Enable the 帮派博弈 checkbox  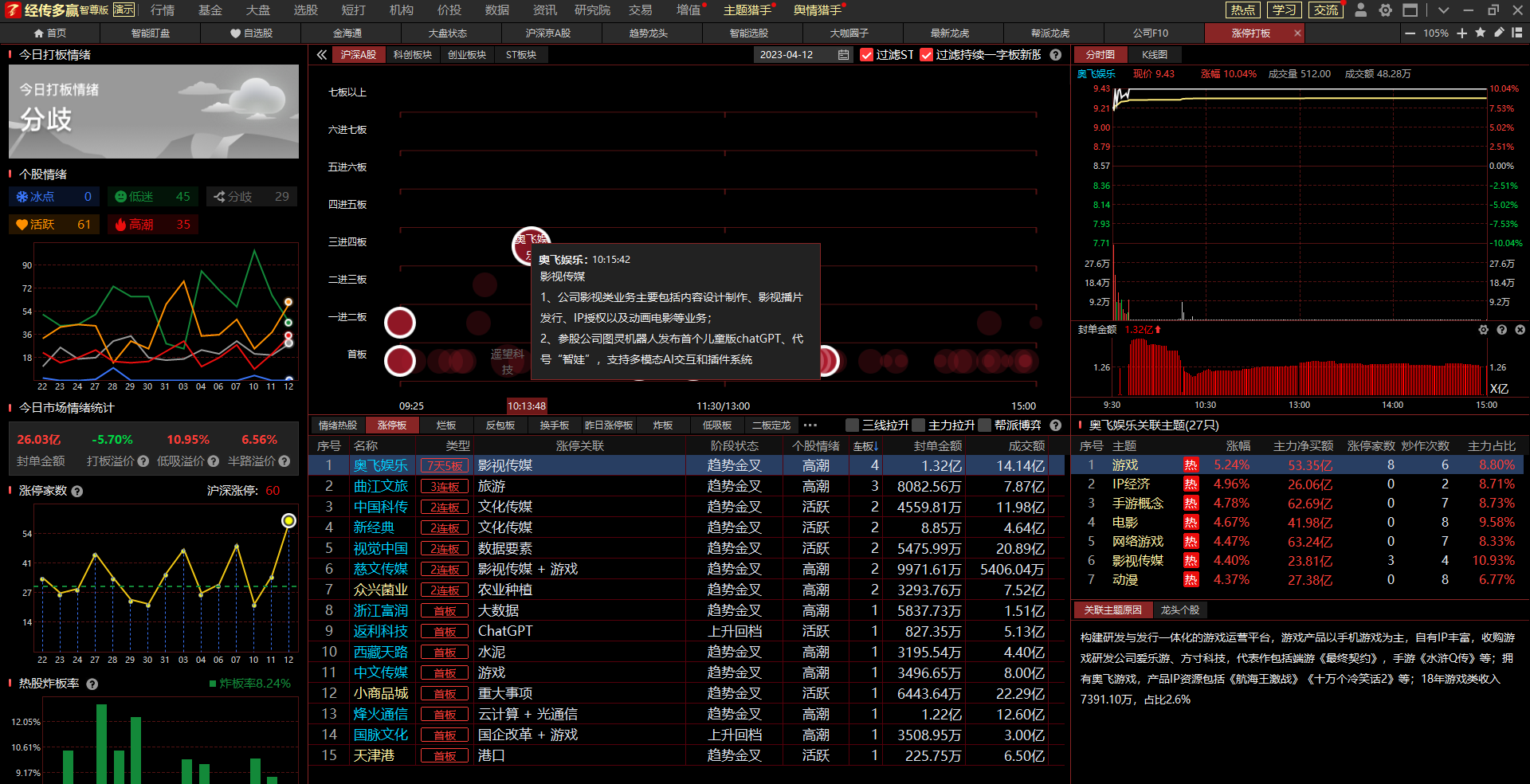coord(984,425)
